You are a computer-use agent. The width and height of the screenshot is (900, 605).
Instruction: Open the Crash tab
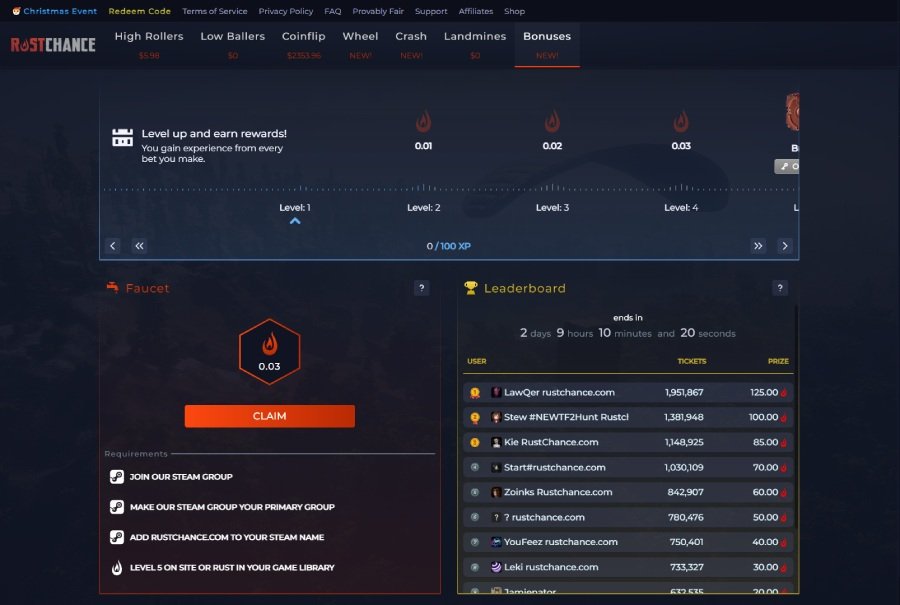[411, 44]
